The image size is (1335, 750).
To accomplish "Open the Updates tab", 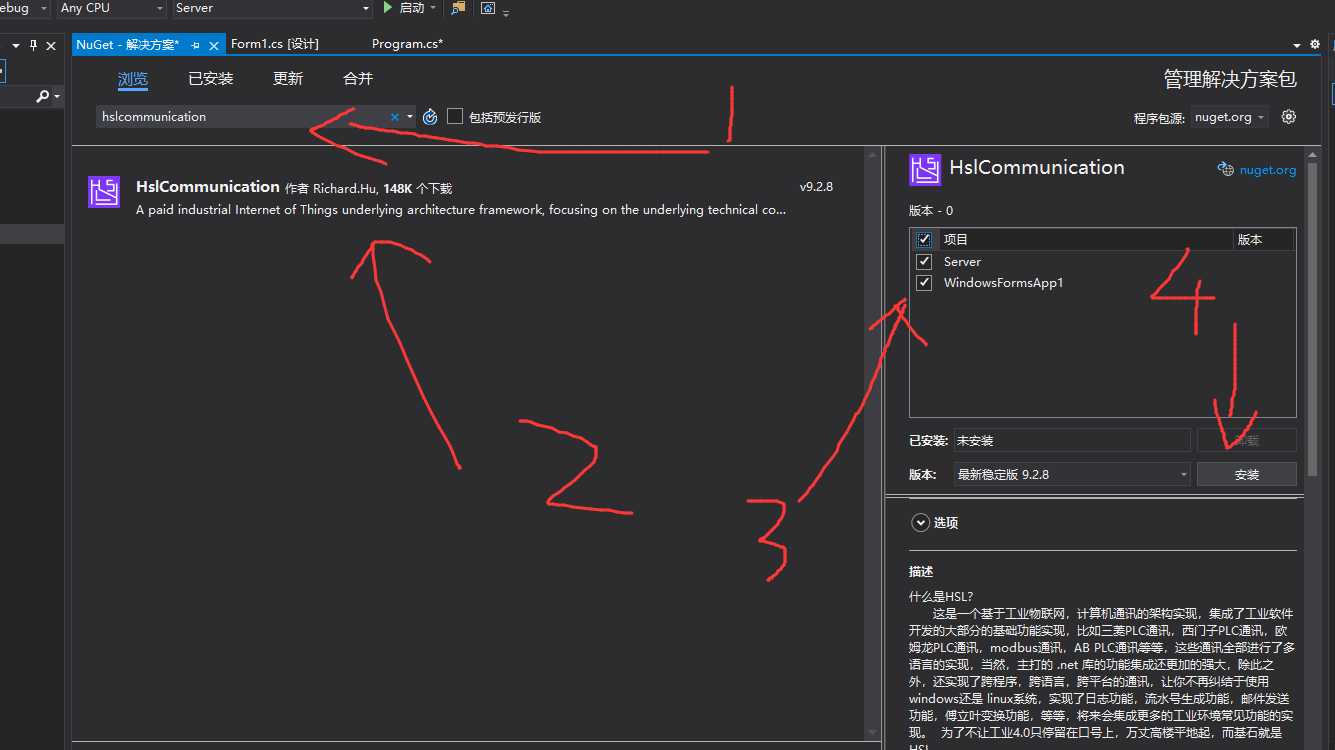I will (288, 79).
